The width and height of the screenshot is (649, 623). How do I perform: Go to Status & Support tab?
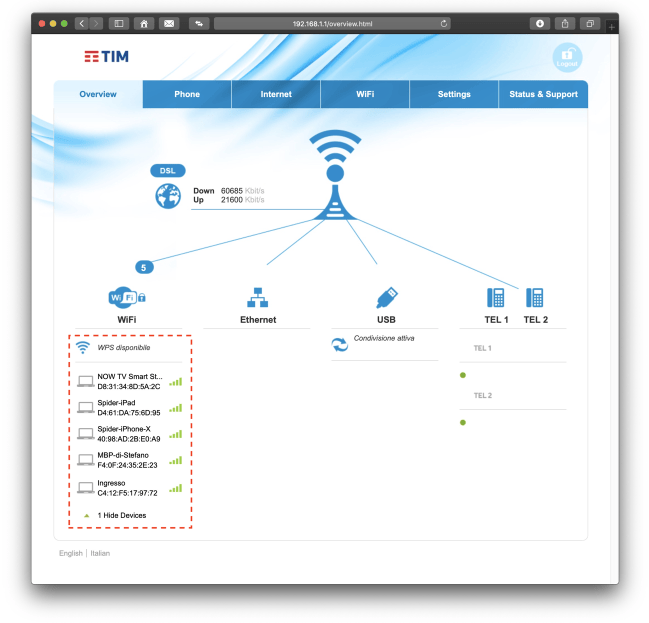click(543, 94)
